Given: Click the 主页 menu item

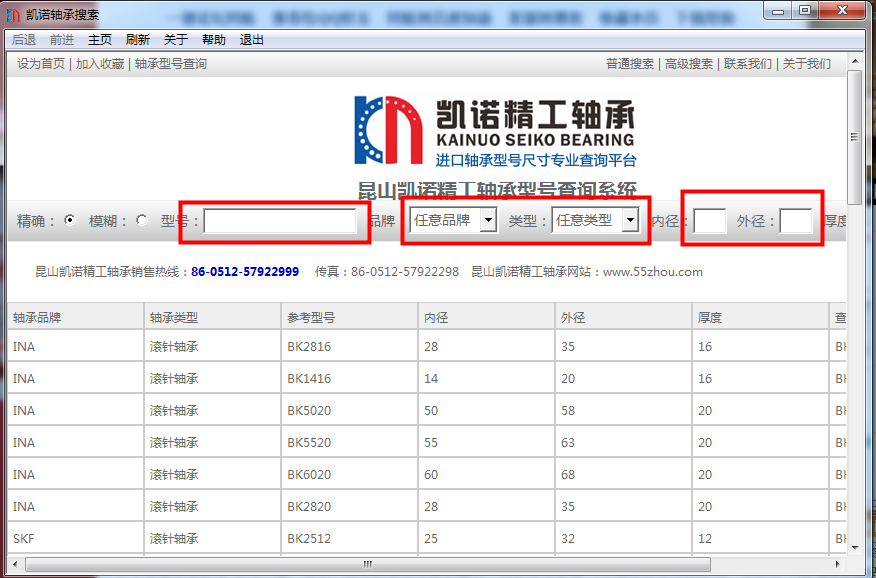Looking at the screenshot, I should 100,40.
